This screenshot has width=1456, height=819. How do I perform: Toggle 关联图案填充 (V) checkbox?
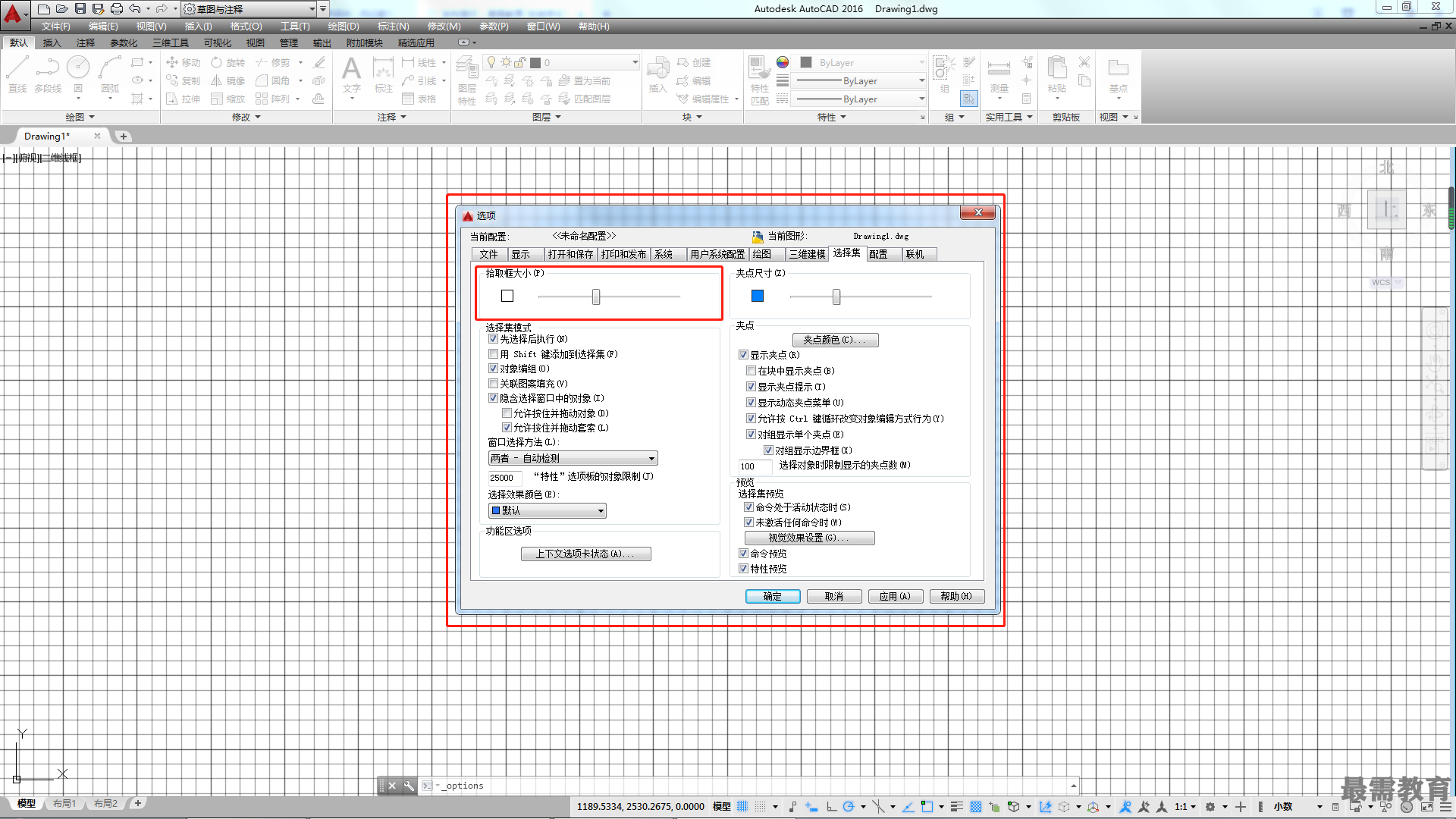click(494, 384)
